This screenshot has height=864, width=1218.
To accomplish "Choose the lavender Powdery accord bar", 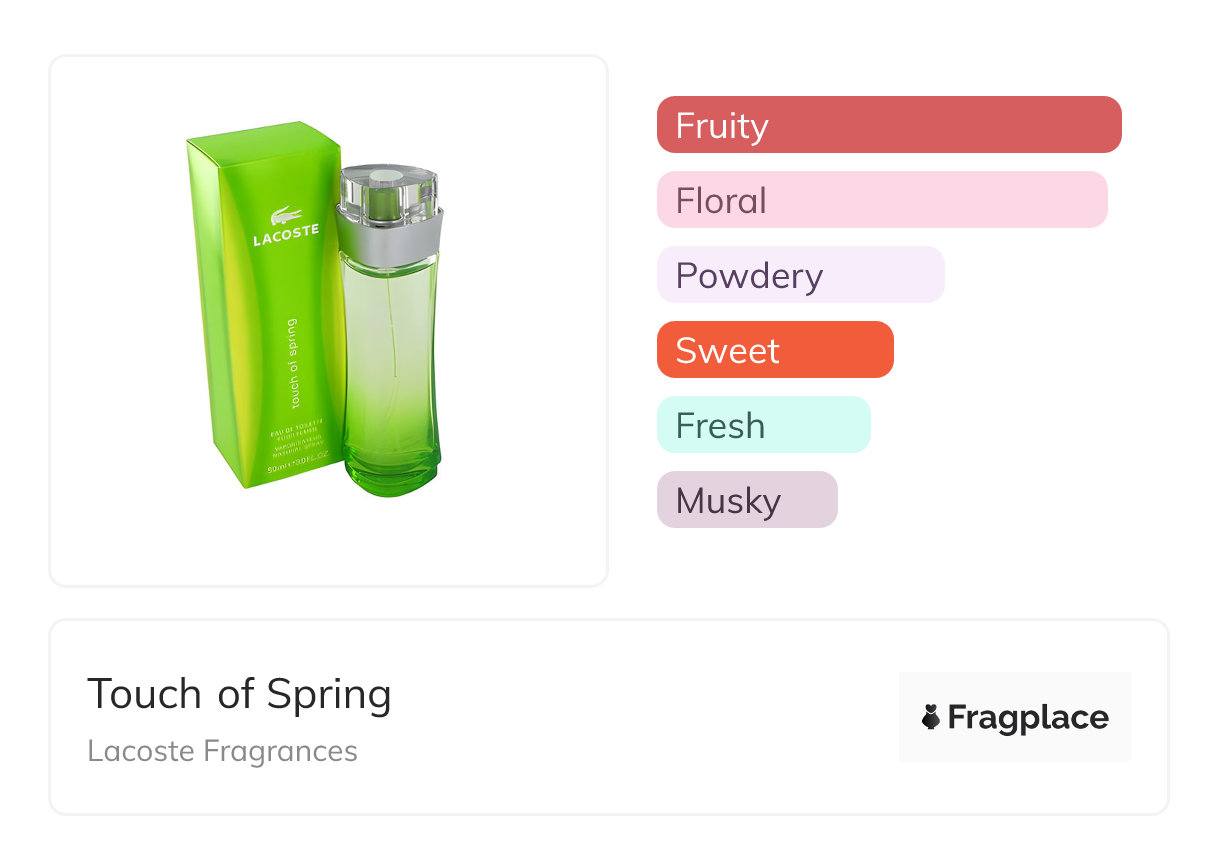I will (800, 275).
